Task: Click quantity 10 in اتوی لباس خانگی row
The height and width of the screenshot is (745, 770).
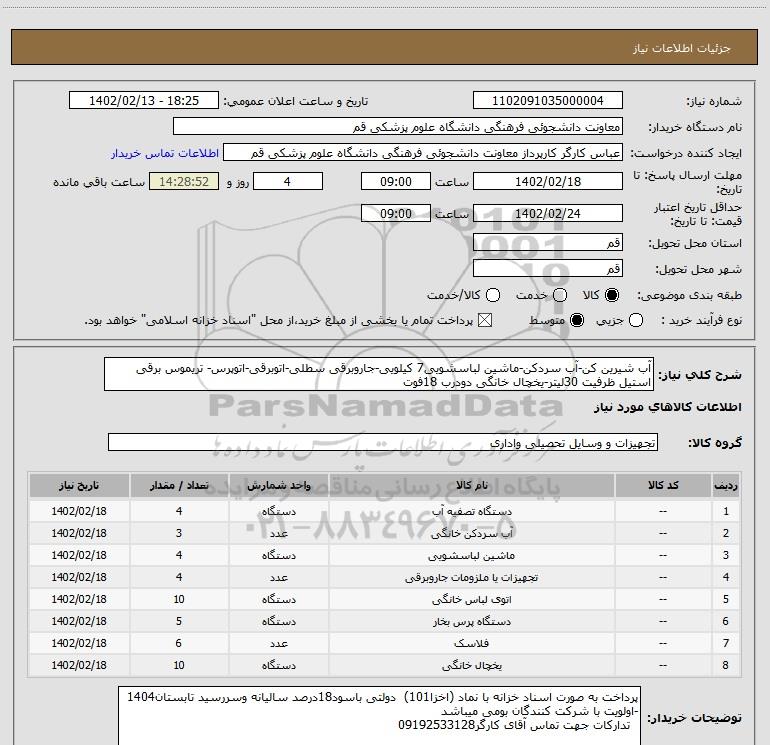Action: pyautogui.click(x=179, y=599)
